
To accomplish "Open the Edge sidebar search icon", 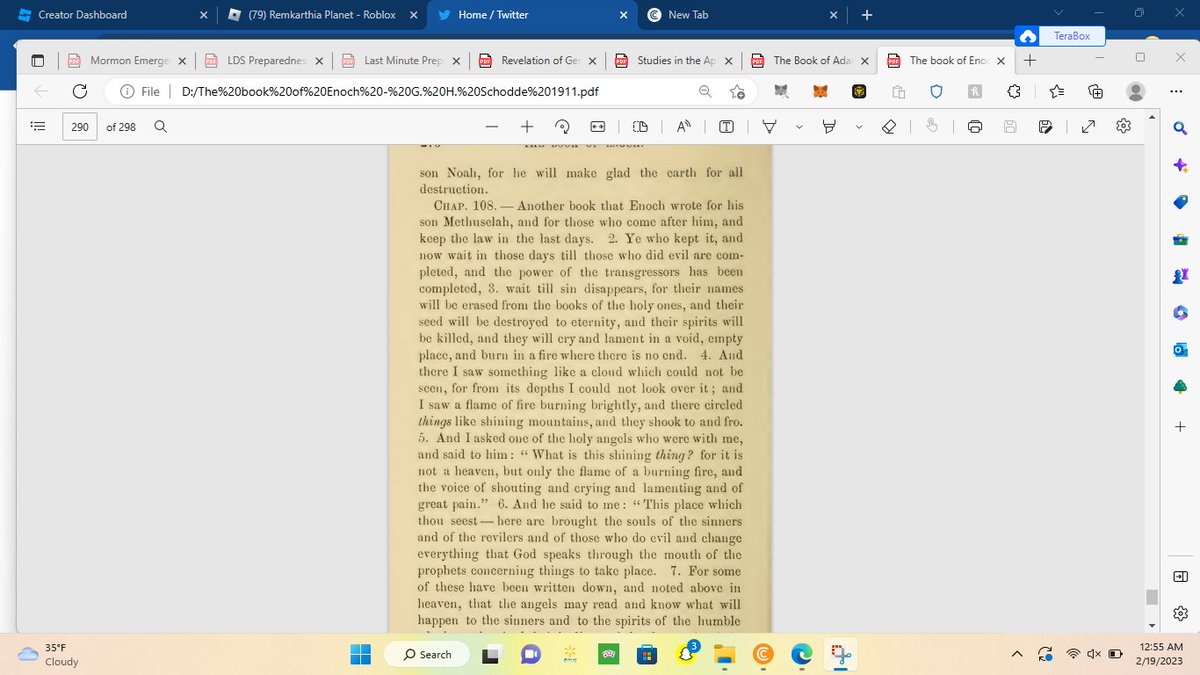I will click(x=1180, y=127).
